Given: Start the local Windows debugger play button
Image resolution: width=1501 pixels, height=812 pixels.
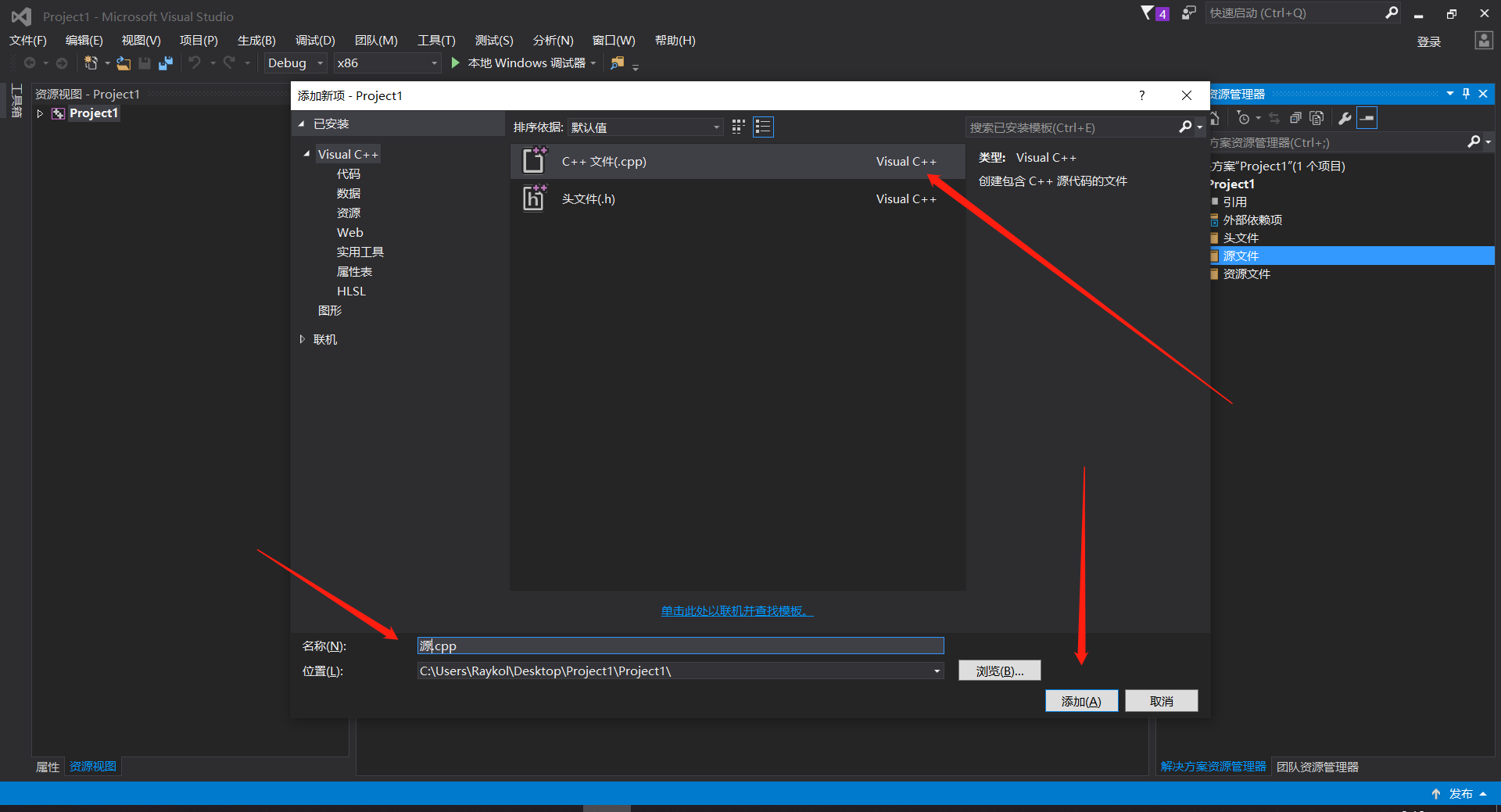Looking at the screenshot, I should pyautogui.click(x=456, y=63).
